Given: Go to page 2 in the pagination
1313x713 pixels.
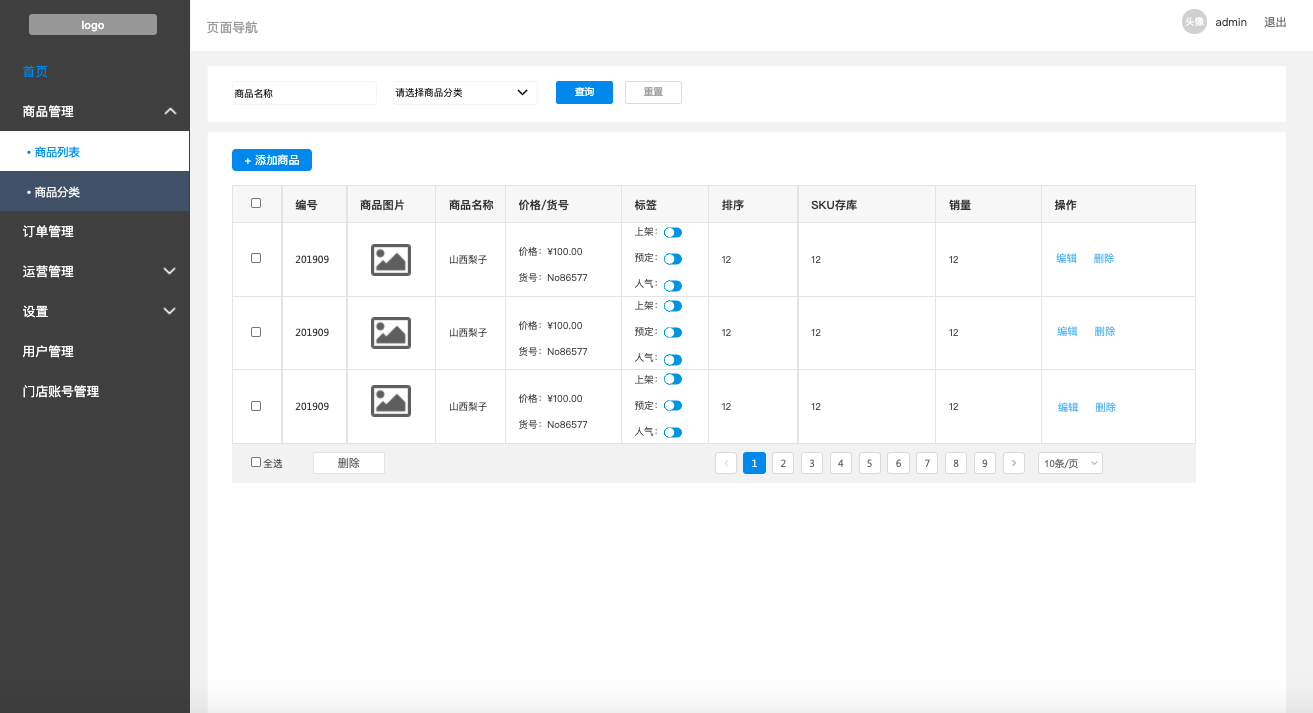Looking at the screenshot, I should click(783, 463).
